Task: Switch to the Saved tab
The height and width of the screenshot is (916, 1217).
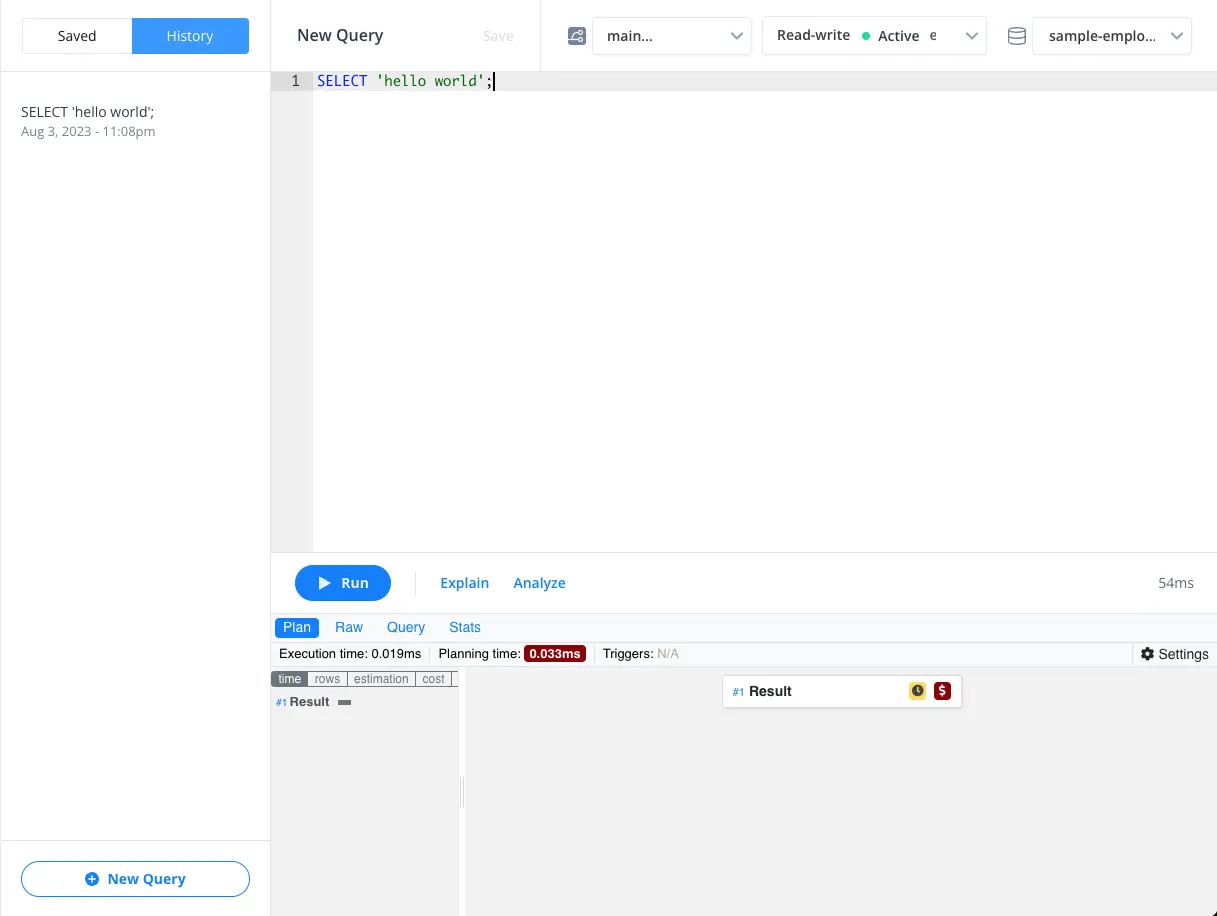Action: coord(76,35)
